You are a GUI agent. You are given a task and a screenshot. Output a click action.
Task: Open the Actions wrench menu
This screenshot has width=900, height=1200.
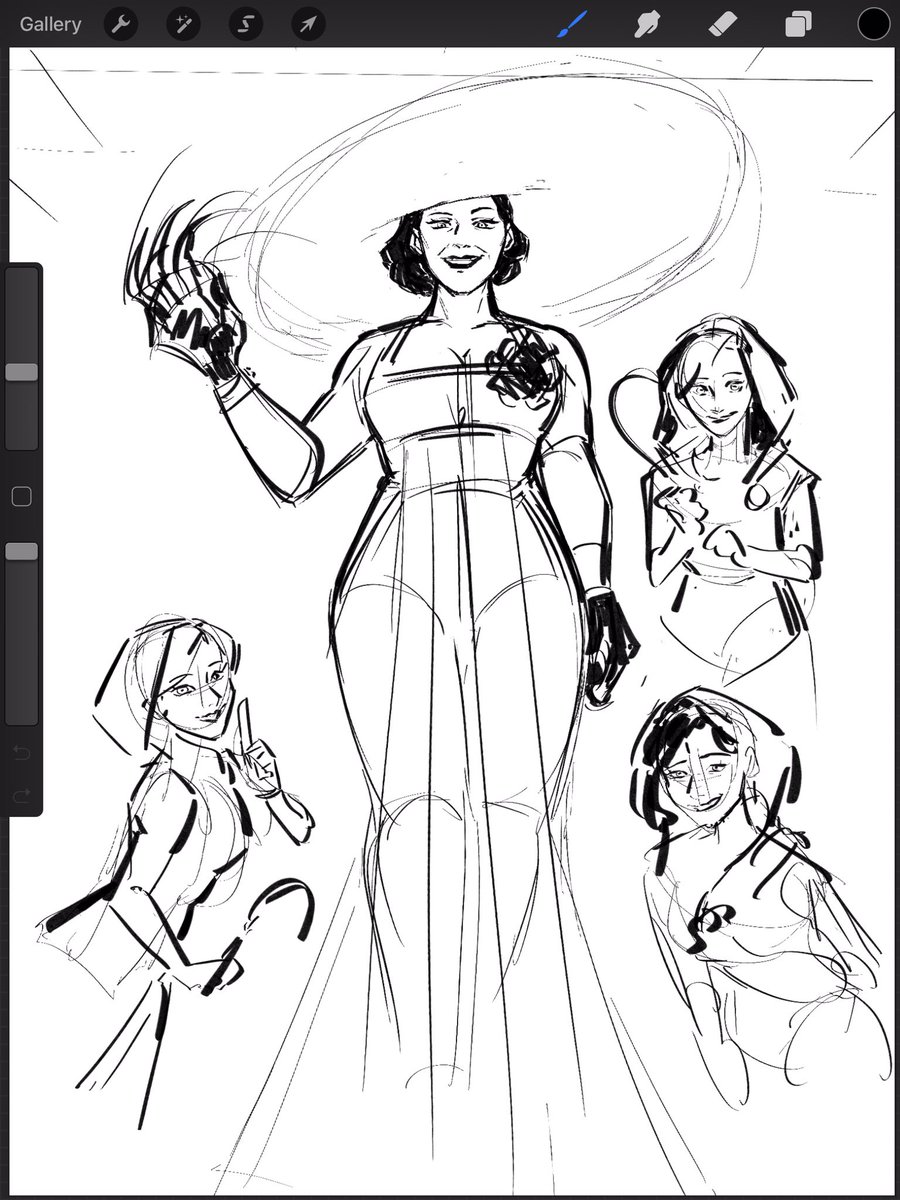(x=121, y=24)
